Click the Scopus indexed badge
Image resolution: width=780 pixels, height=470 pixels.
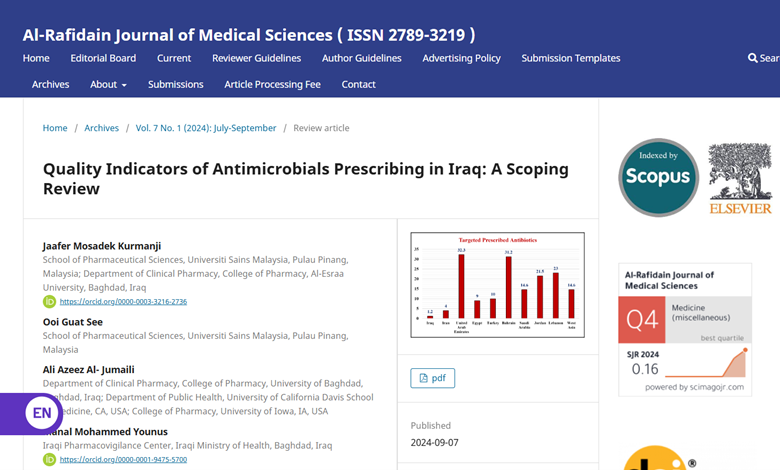[x=658, y=177]
